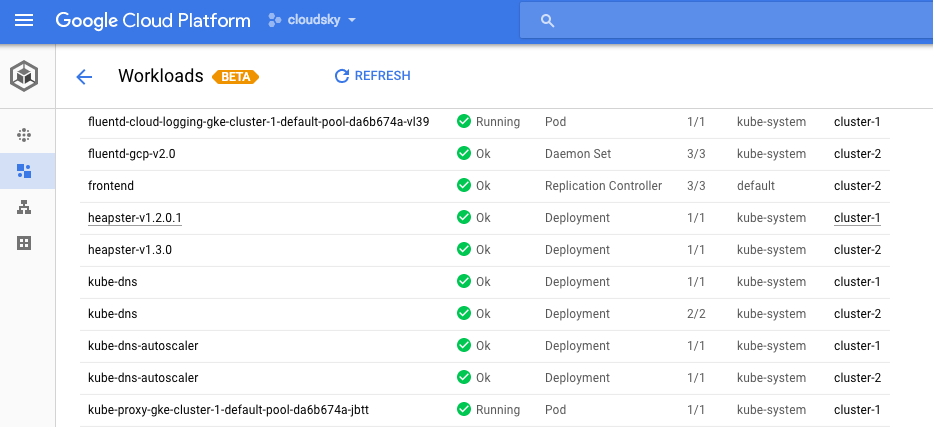Open the Clusters sidebar icon
Image resolution: width=933 pixels, height=427 pixels.
click(x=24, y=136)
